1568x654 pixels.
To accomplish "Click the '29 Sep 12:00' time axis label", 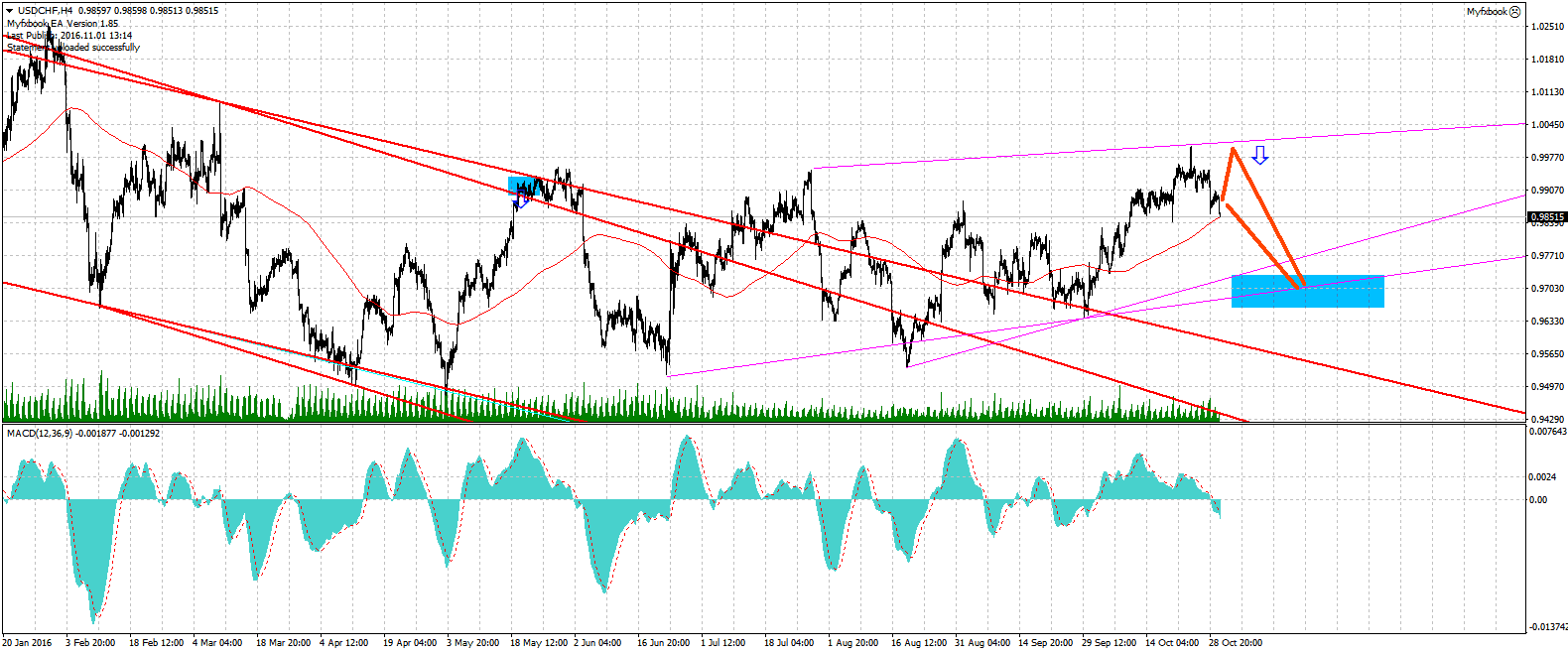I will [1109, 643].
